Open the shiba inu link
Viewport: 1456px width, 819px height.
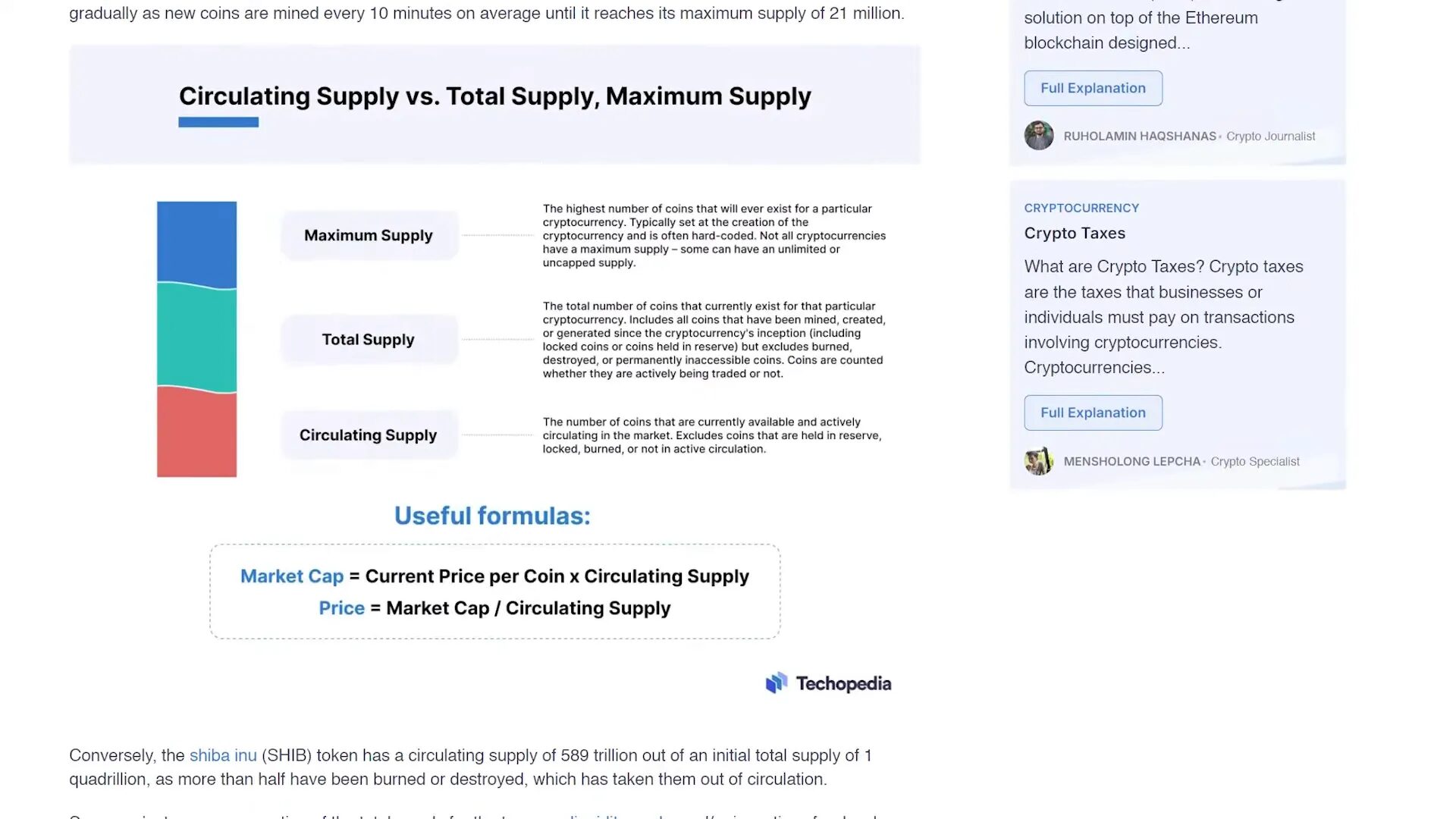(223, 755)
